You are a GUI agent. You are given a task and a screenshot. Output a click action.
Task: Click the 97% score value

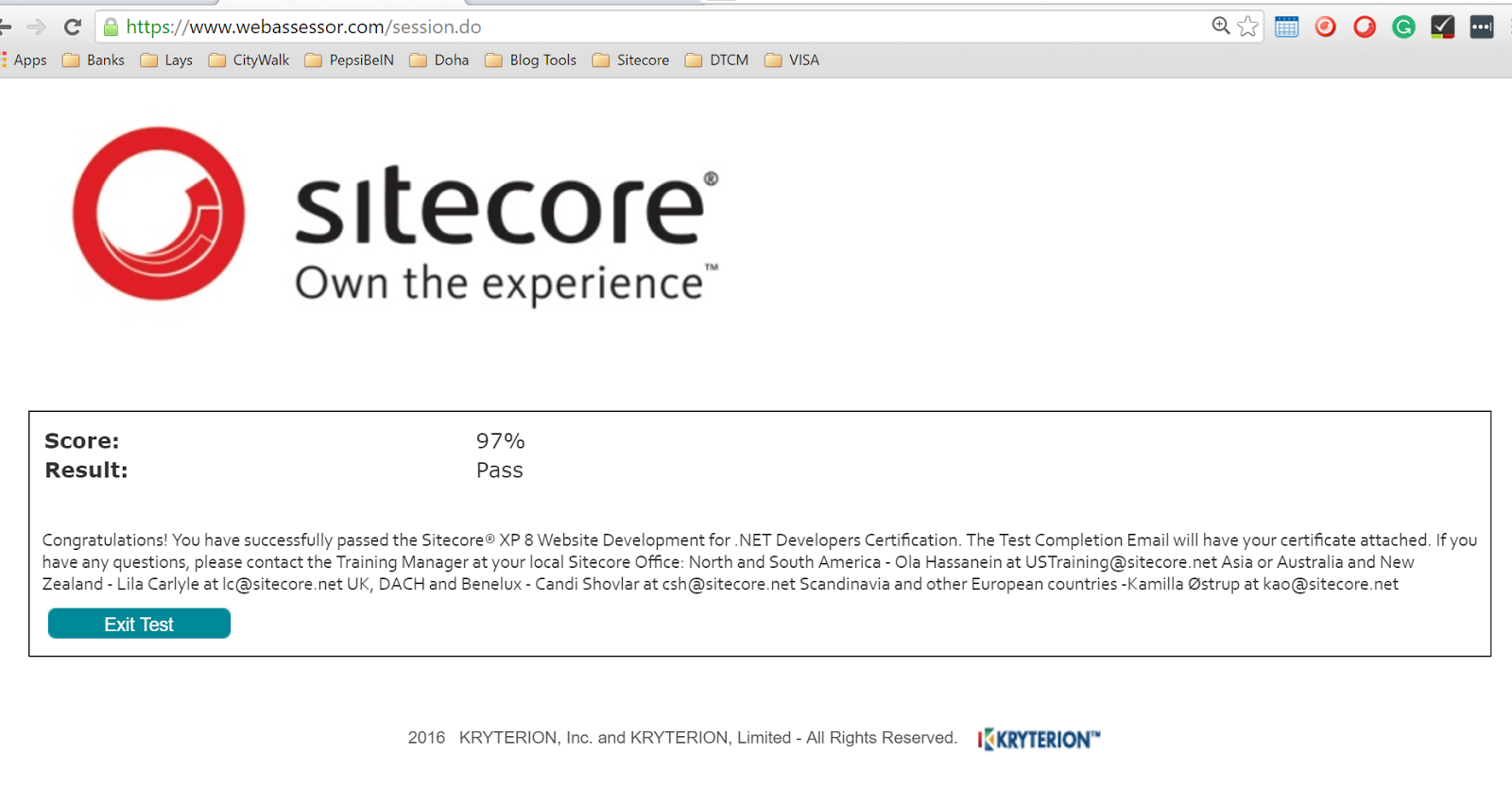pos(501,441)
